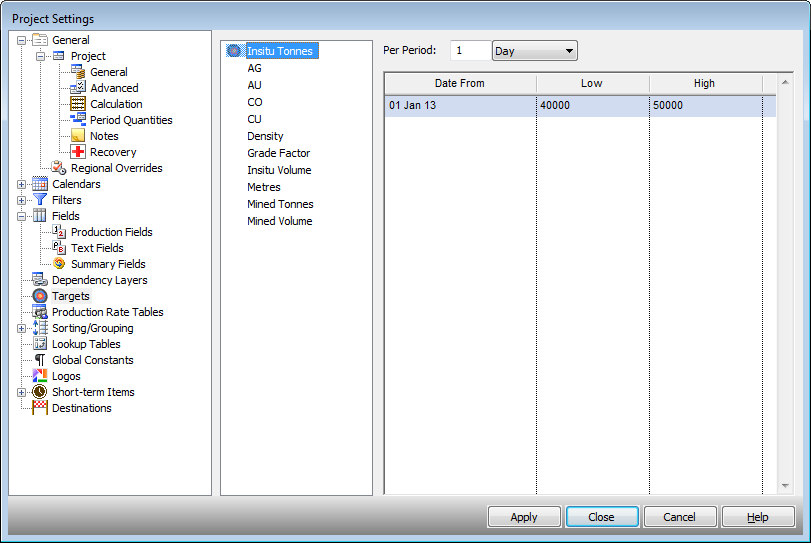This screenshot has height=543, width=811.
Task: Select the Density field entry
Action: click(265, 136)
